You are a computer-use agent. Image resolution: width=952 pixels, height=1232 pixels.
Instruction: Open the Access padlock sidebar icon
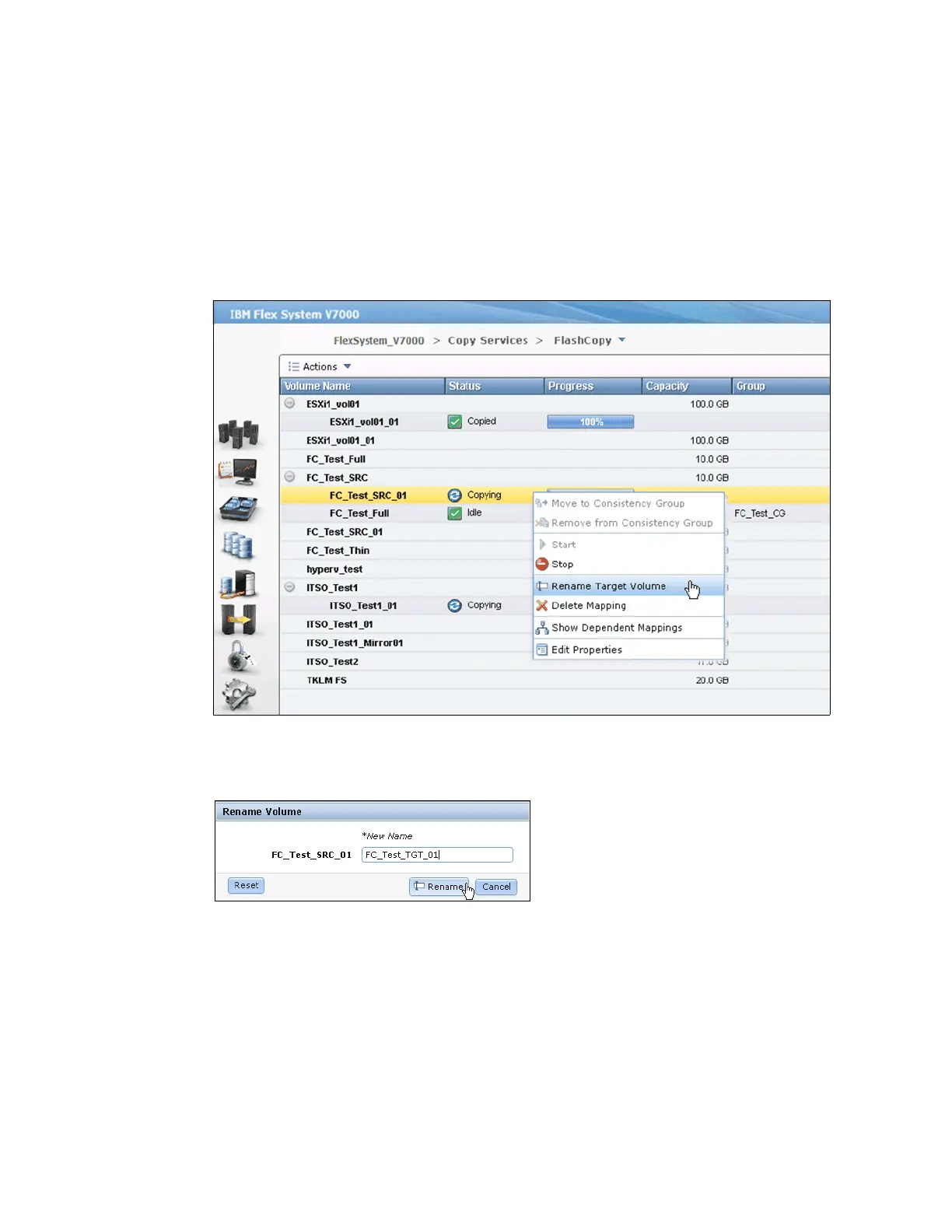click(240, 657)
